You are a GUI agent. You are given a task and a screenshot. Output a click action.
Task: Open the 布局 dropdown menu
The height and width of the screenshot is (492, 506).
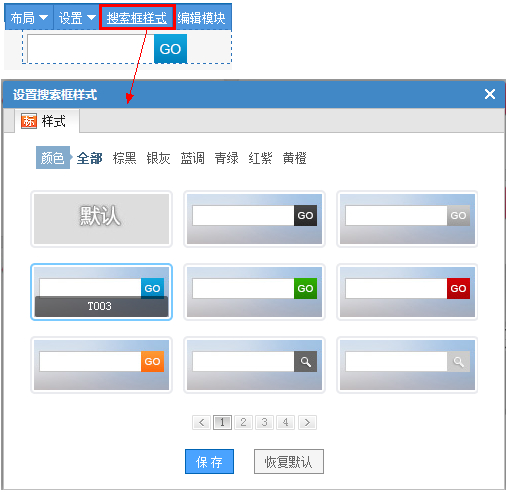(29, 18)
